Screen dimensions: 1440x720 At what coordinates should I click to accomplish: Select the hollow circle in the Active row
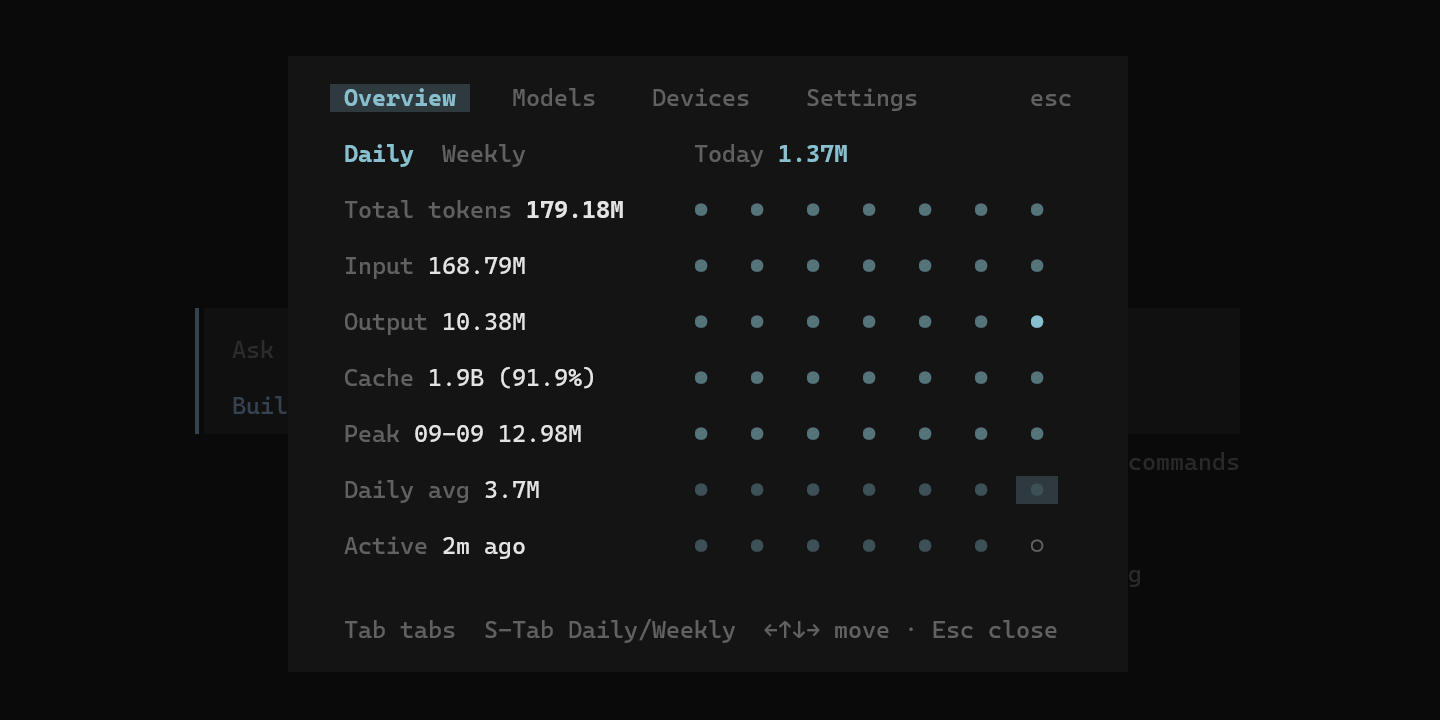[x=1037, y=546]
